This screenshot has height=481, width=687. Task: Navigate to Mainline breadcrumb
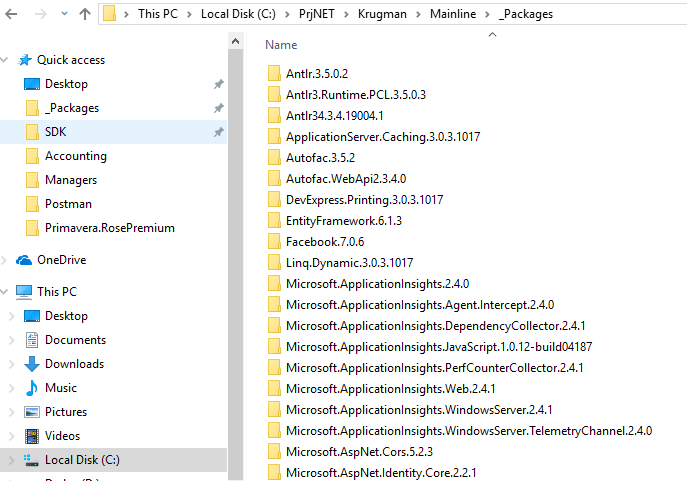point(453,14)
